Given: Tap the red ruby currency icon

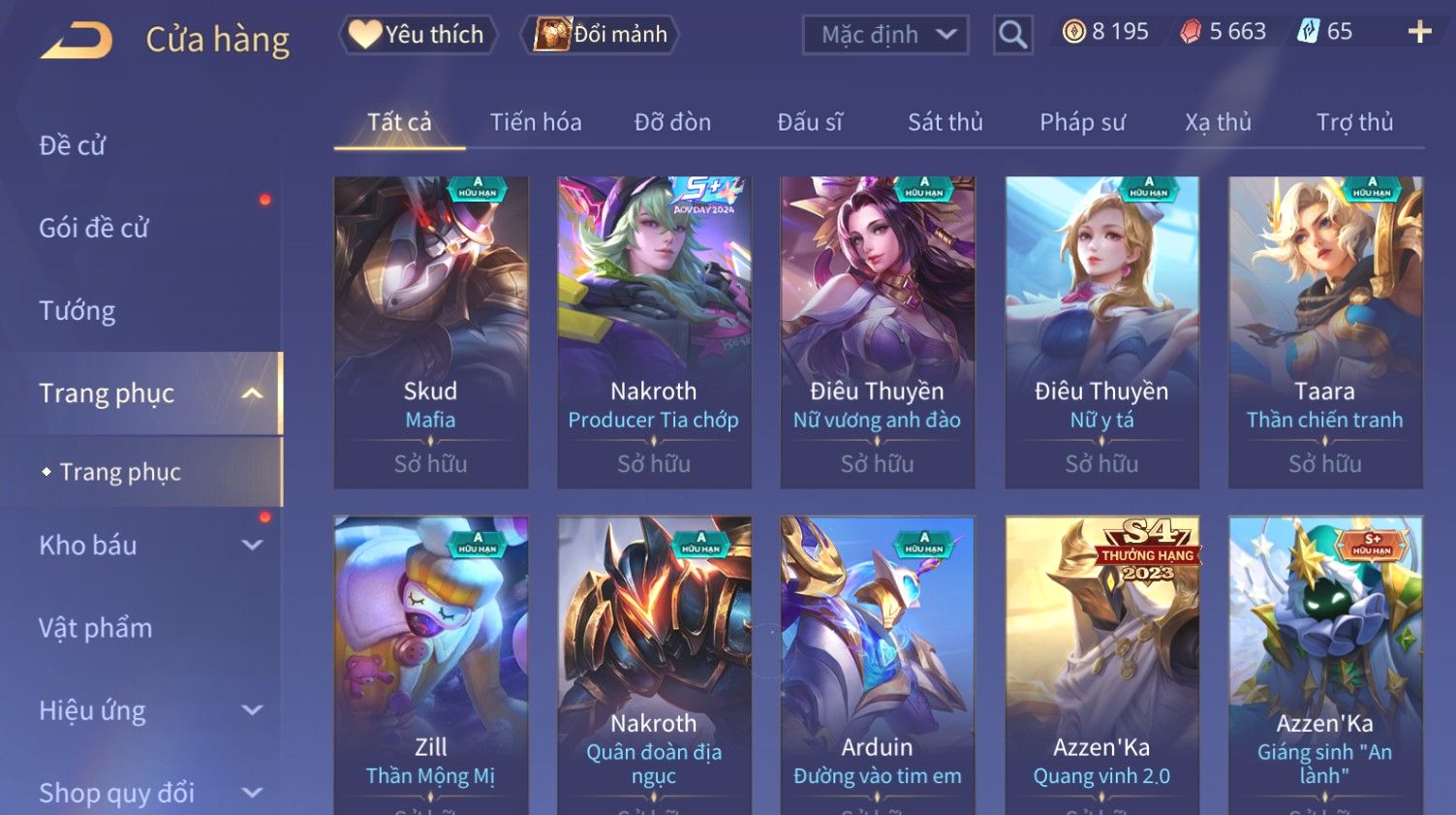Looking at the screenshot, I should 1190,32.
